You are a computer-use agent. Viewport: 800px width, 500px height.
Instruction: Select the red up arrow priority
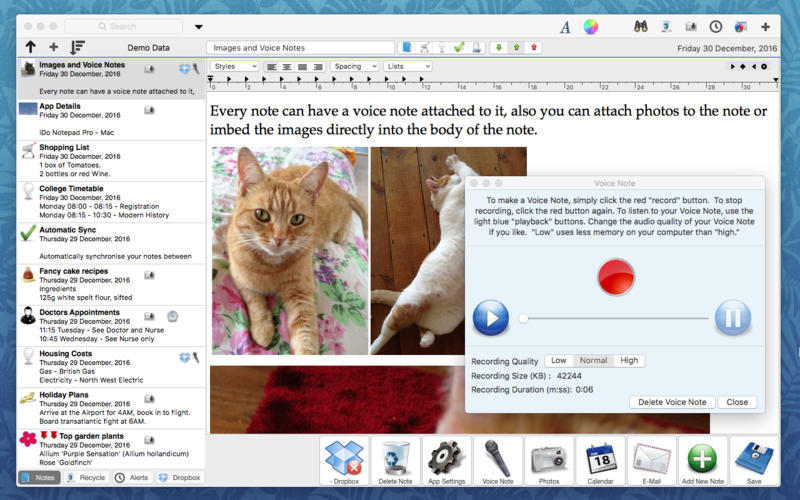pyautogui.click(x=534, y=47)
